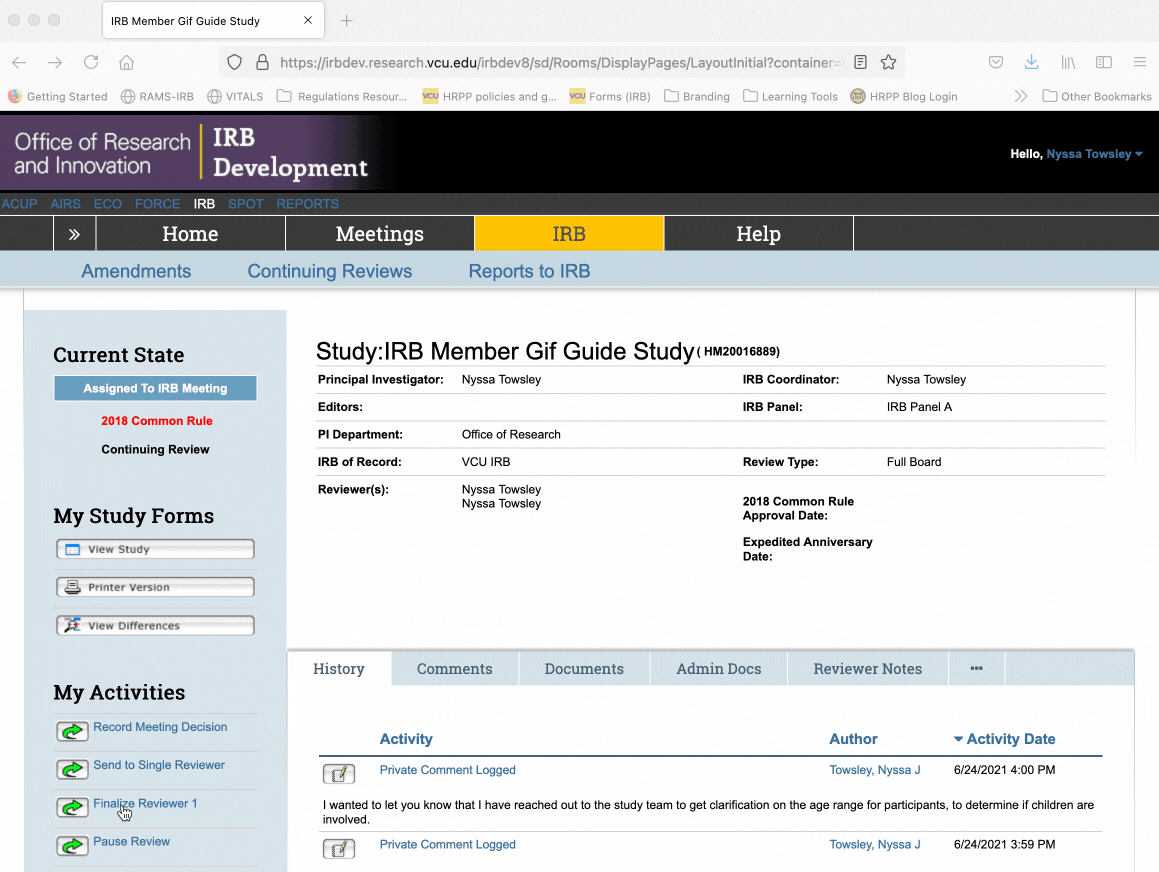Open the Documents tab

pos(584,669)
